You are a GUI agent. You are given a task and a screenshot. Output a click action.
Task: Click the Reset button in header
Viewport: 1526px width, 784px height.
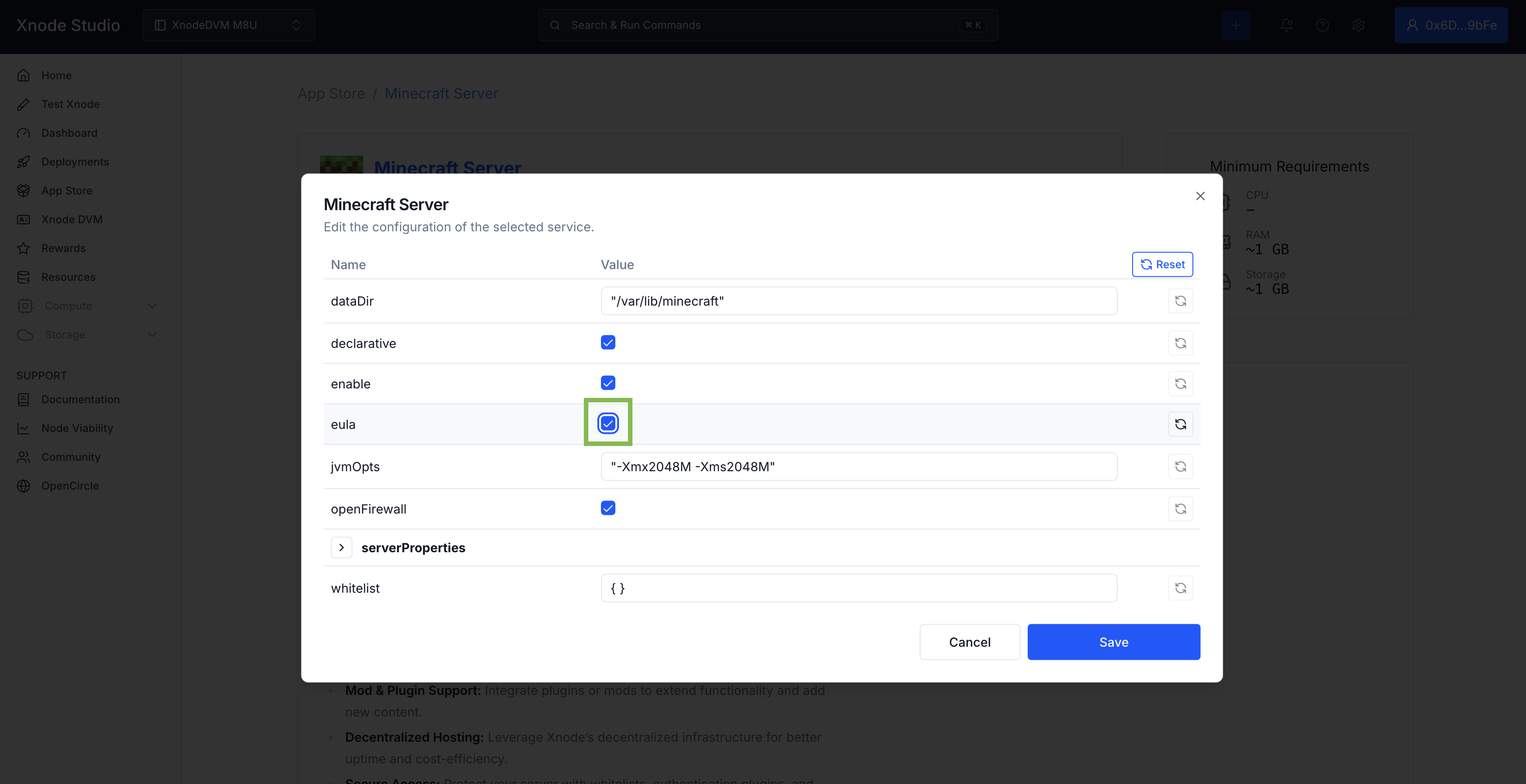1162,264
